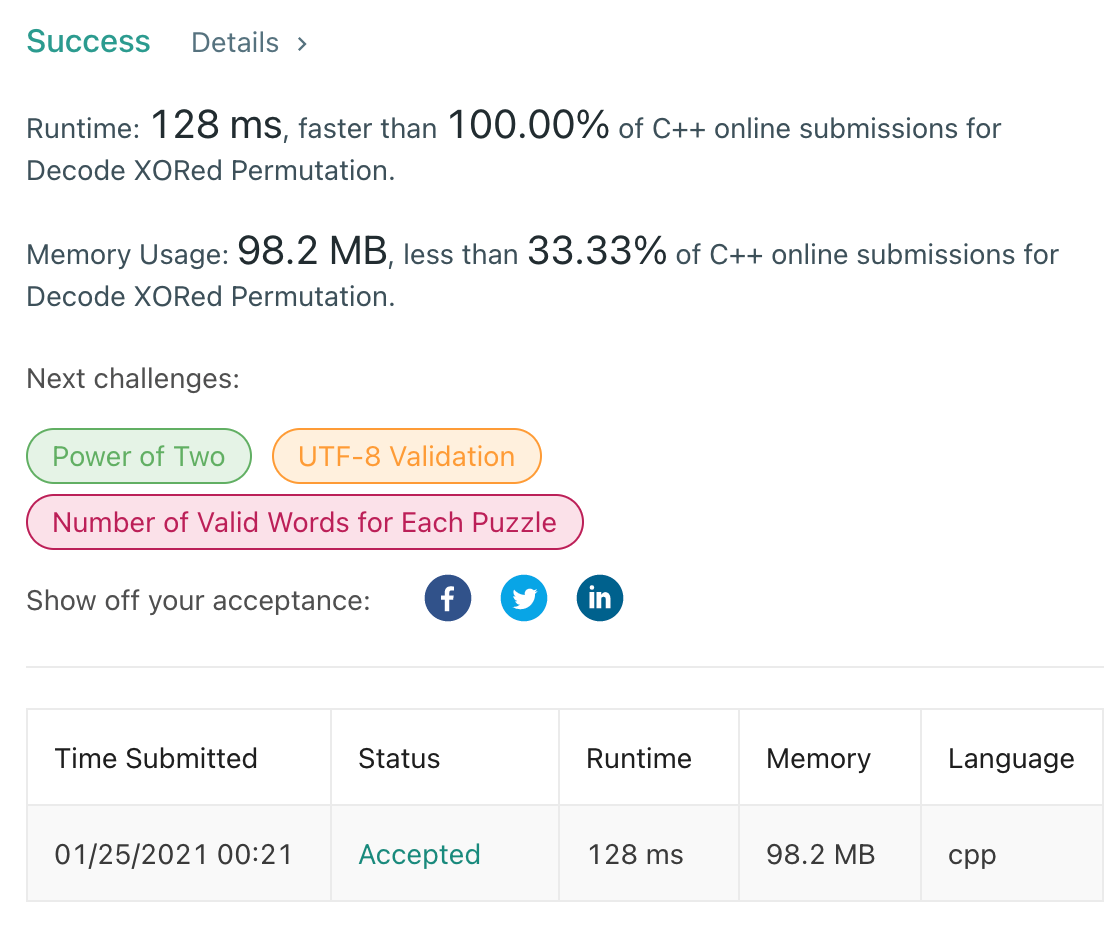Click the 100.00% runtime percentile figure

[x=527, y=127]
